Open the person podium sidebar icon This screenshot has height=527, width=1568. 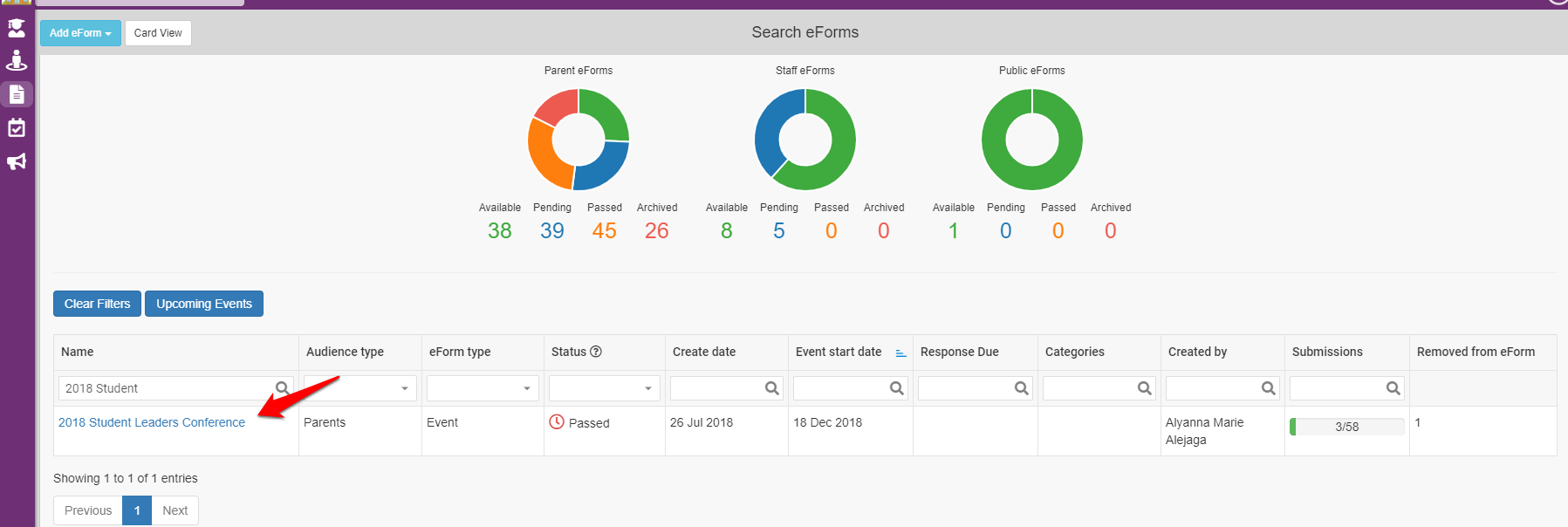pyautogui.click(x=17, y=60)
